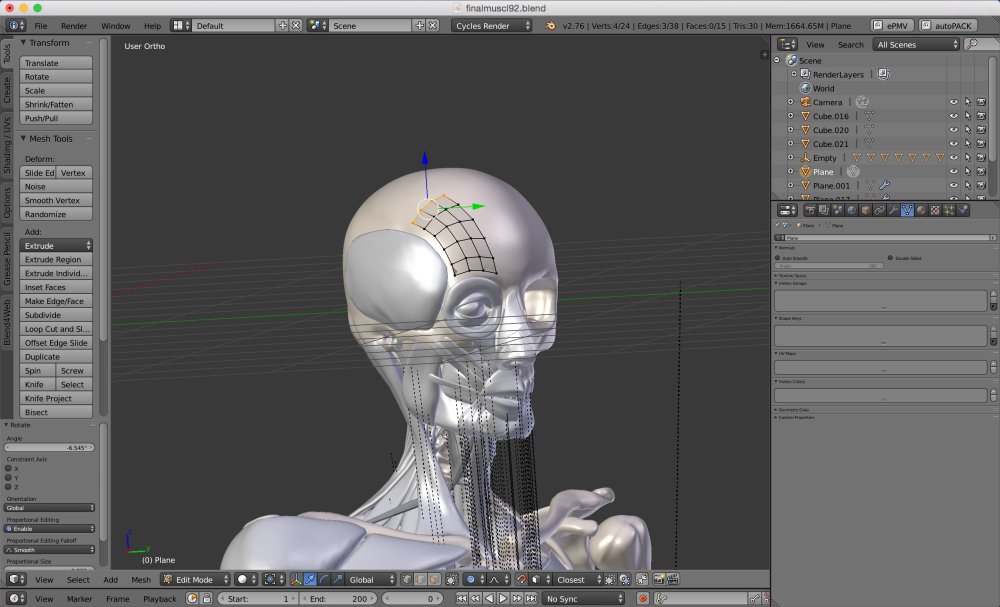This screenshot has height=607, width=1000.
Task: Click the Knife Project button
Action: click(x=56, y=399)
